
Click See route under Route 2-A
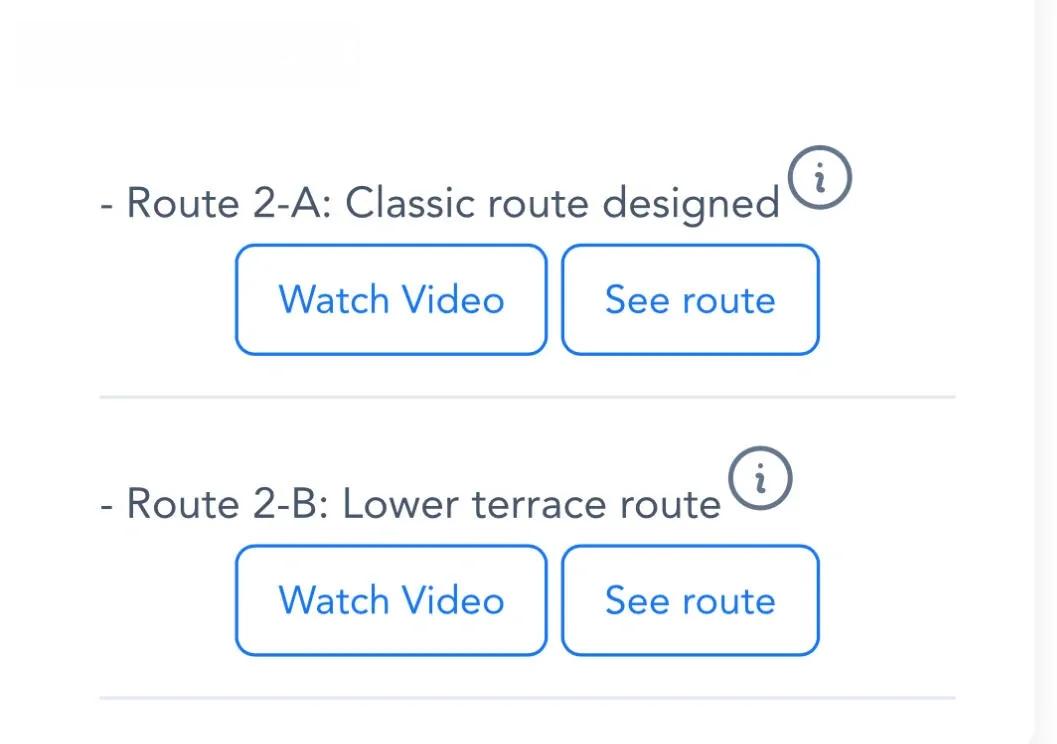pyautogui.click(x=690, y=300)
